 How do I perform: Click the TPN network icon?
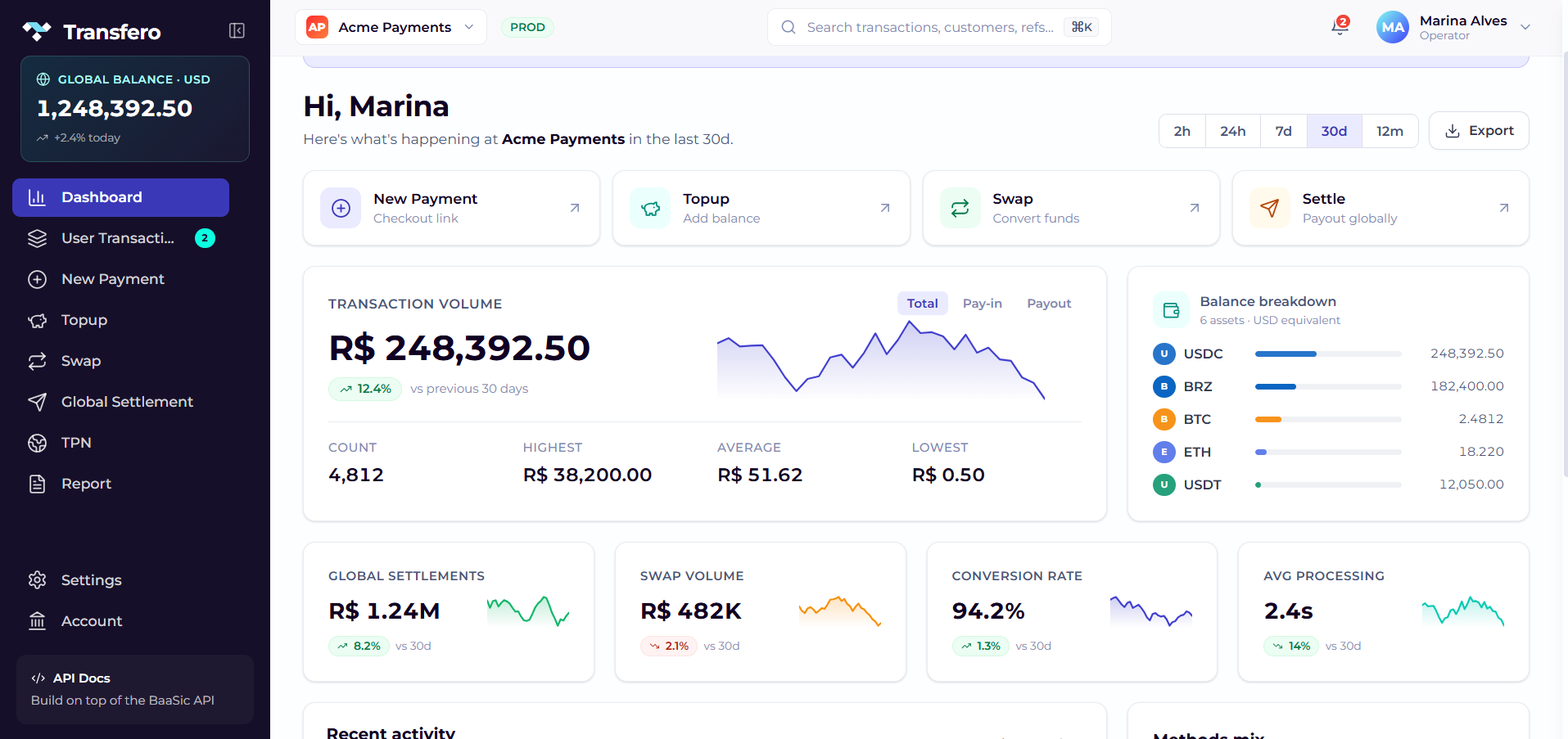pyautogui.click(x=37, y=443)
